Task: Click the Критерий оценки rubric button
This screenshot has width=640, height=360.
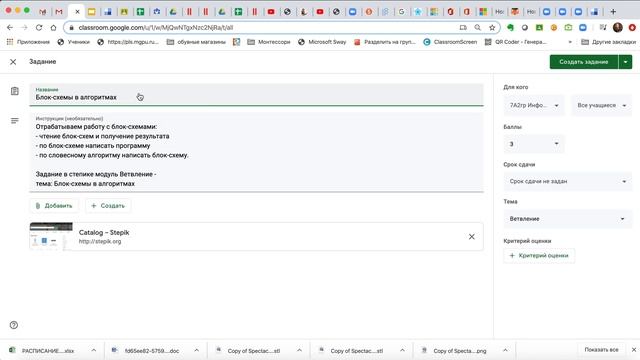Action: click(x=539, y=256)
